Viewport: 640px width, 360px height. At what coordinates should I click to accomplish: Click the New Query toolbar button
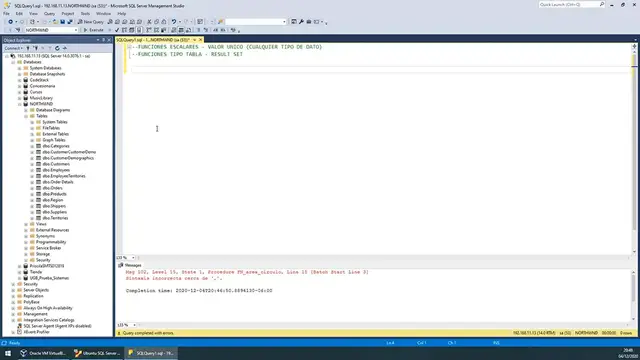(x=91, y=22)
